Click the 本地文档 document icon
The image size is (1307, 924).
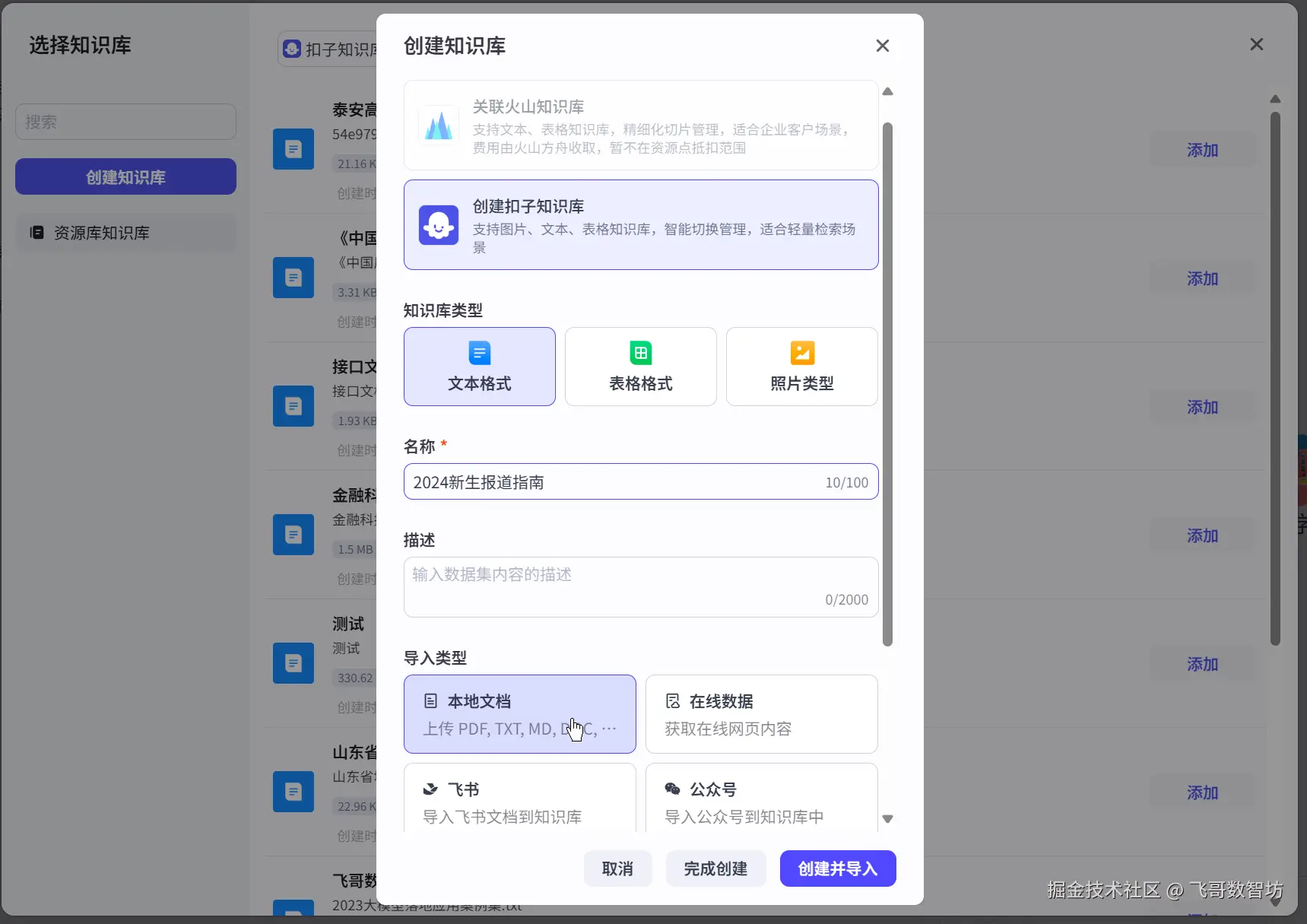[431, 701]
